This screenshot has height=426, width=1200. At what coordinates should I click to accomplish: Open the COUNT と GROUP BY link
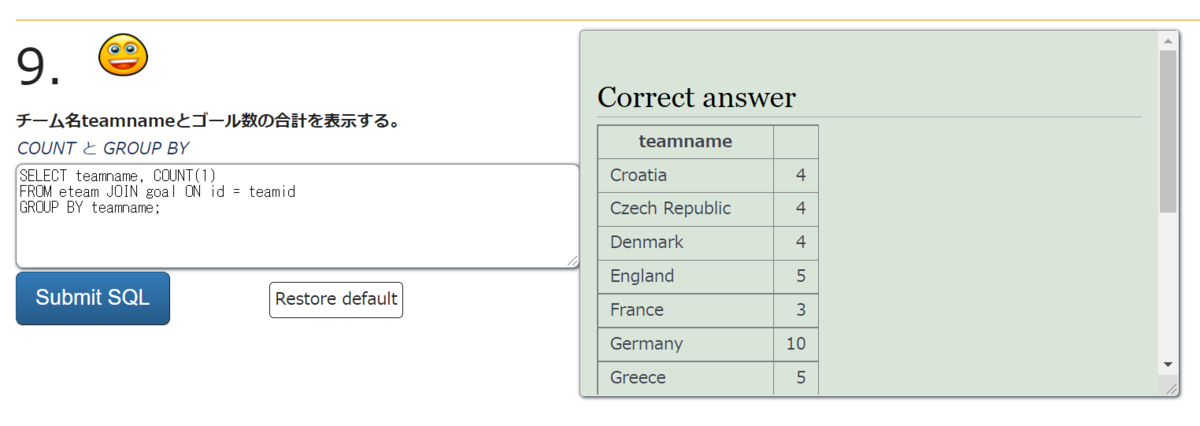click(103, 148)
